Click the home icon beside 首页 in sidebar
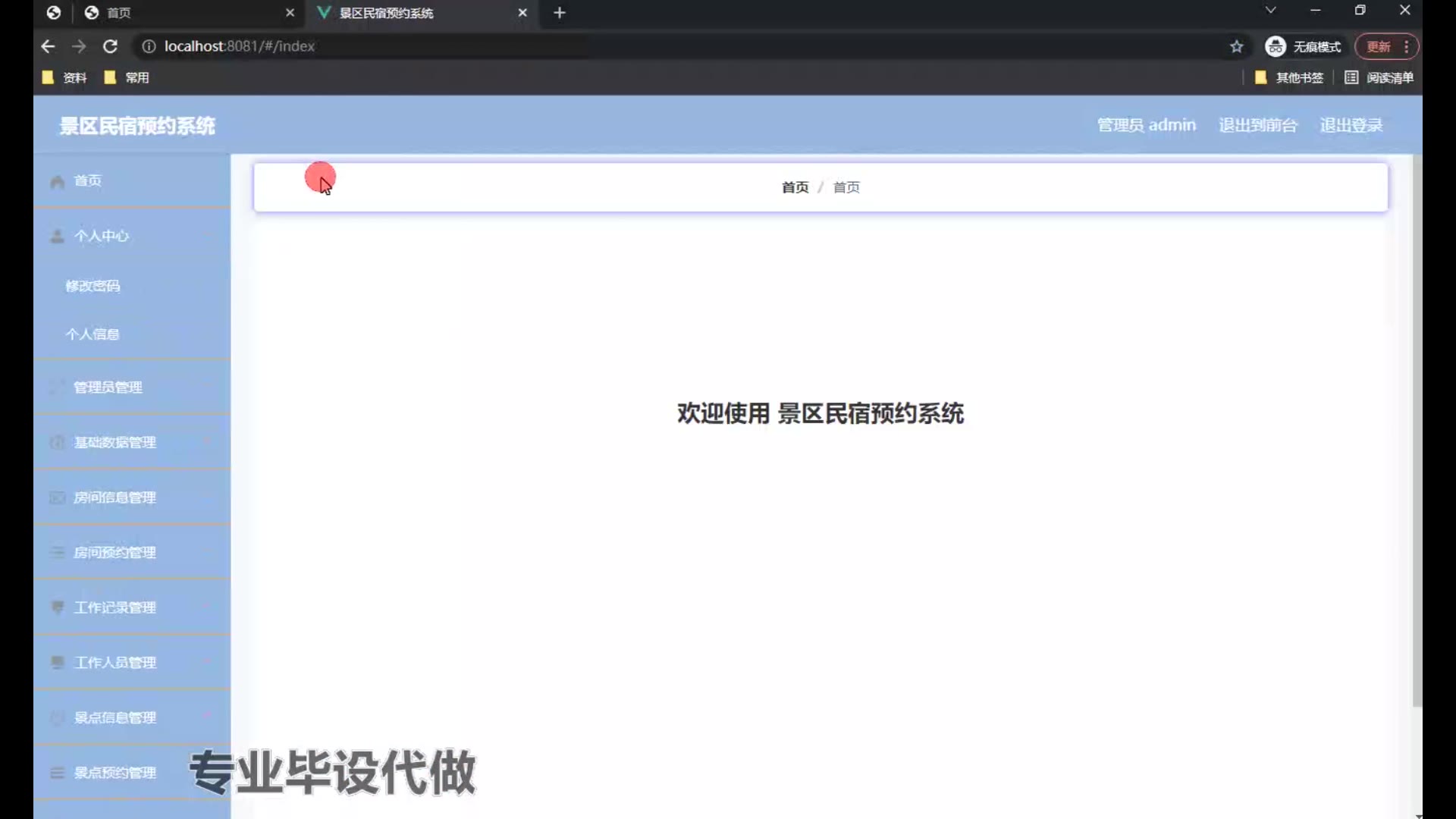Image resolution: width=1456 pixels, height=819 pixels. 57,182
